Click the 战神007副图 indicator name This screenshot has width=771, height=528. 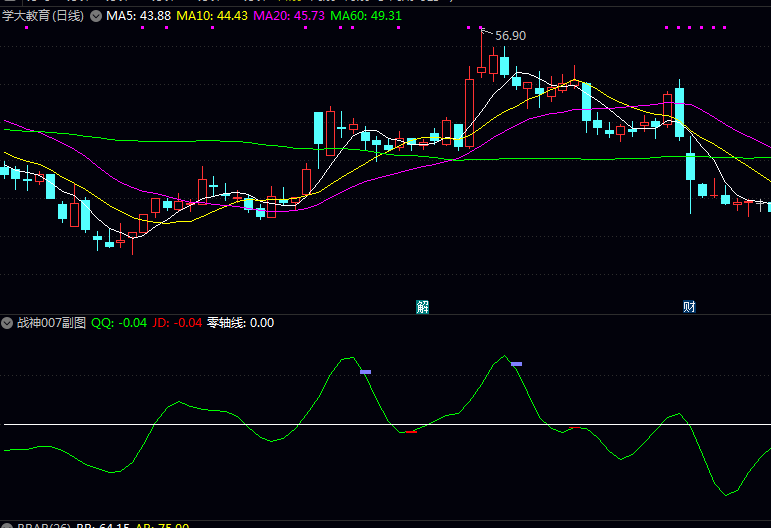tap(50, 323)
